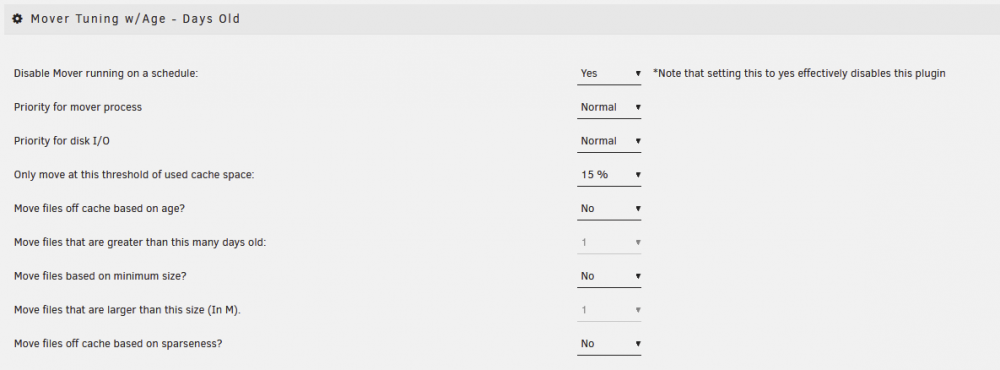Open Priority for mover process dropdown
The height and width of the screenshot is (370, 1000).
point(609,107)
